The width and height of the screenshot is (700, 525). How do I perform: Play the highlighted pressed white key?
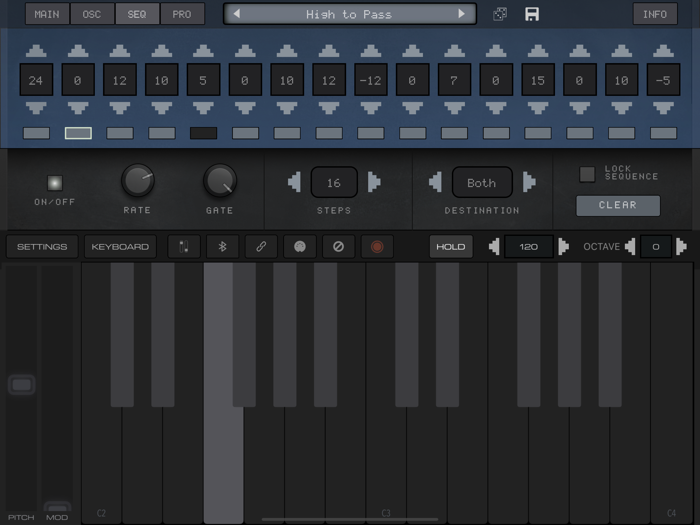click(223, 464)
